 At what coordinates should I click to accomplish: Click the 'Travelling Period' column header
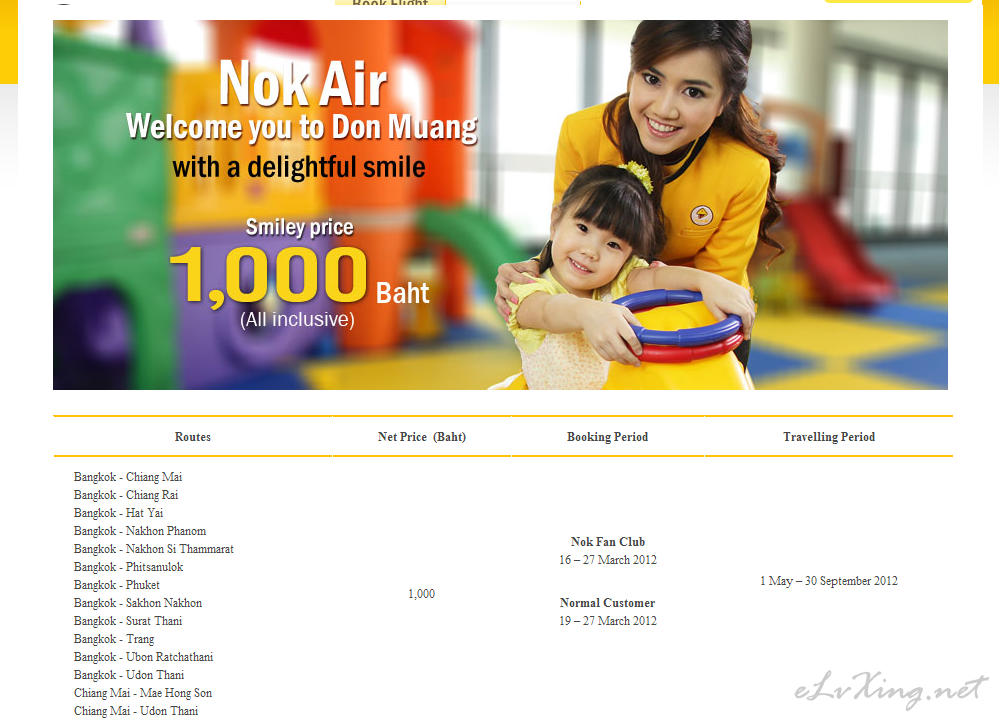tap(829, 437)
